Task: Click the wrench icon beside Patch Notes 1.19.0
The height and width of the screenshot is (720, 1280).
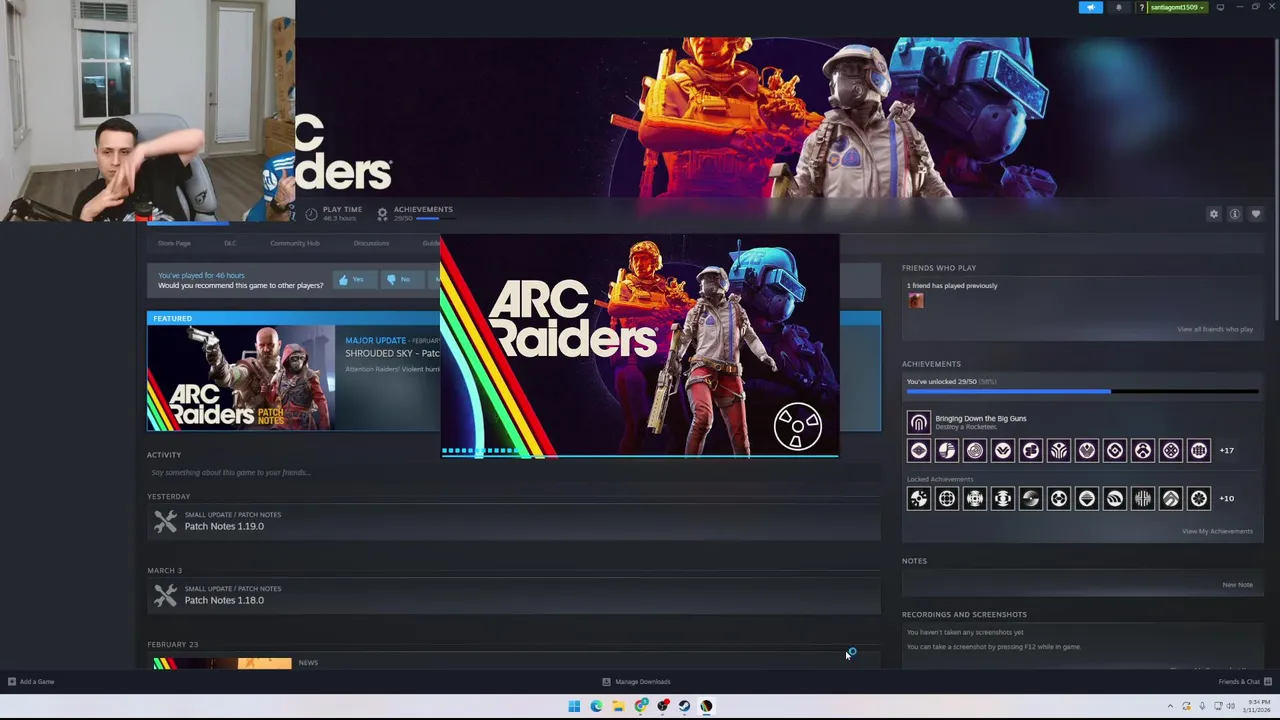Action: pos(165,521)
